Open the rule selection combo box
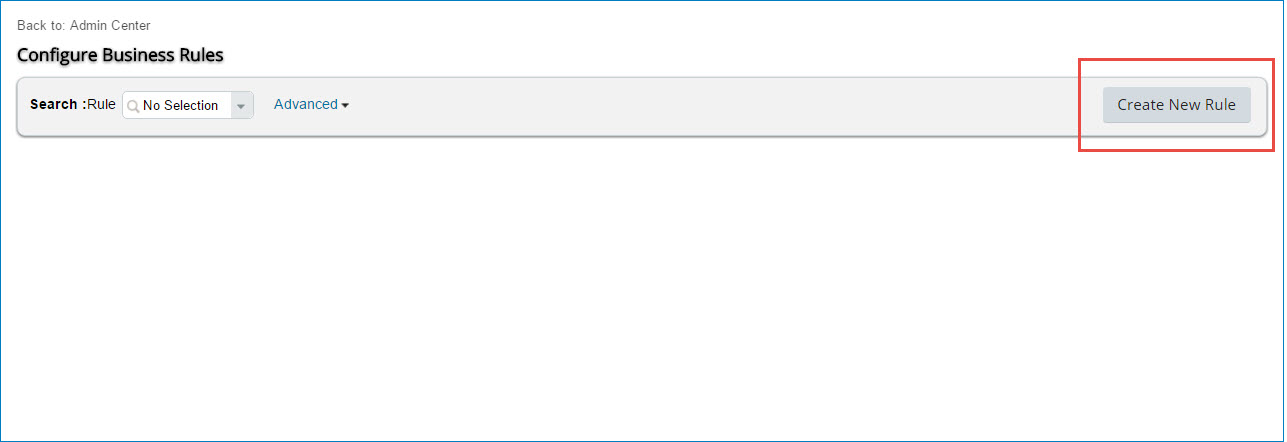The height and width of the screenshot is (442, 1287). click(x=188, y=106)
